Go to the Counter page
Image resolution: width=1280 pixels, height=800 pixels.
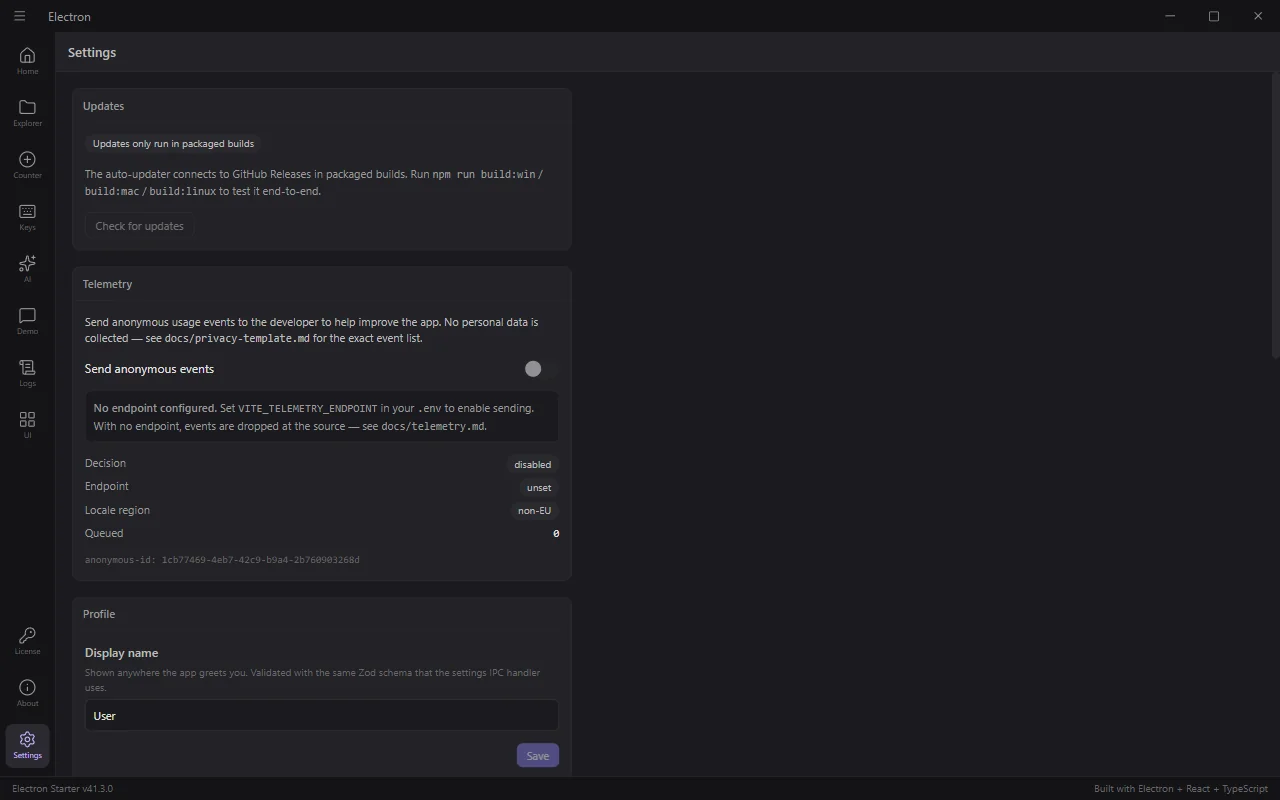pos(27,165)
